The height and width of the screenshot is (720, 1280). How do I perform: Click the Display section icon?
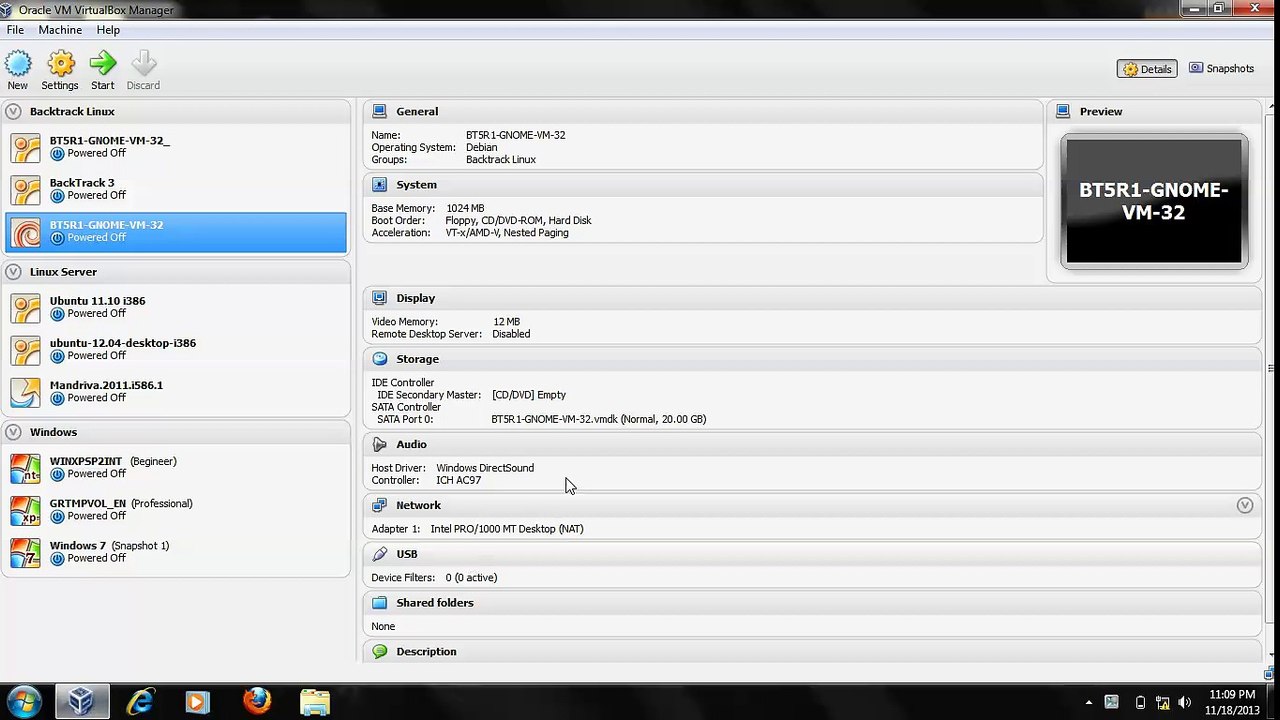(x=379, y=297)
